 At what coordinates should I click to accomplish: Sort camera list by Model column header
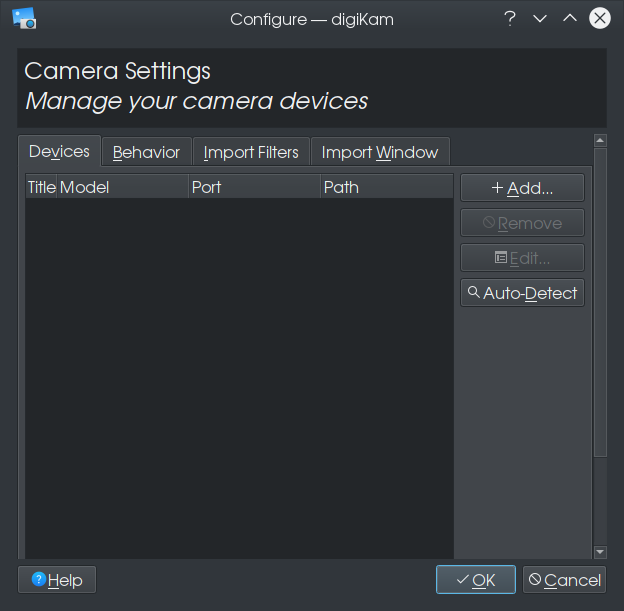[123, 187]
